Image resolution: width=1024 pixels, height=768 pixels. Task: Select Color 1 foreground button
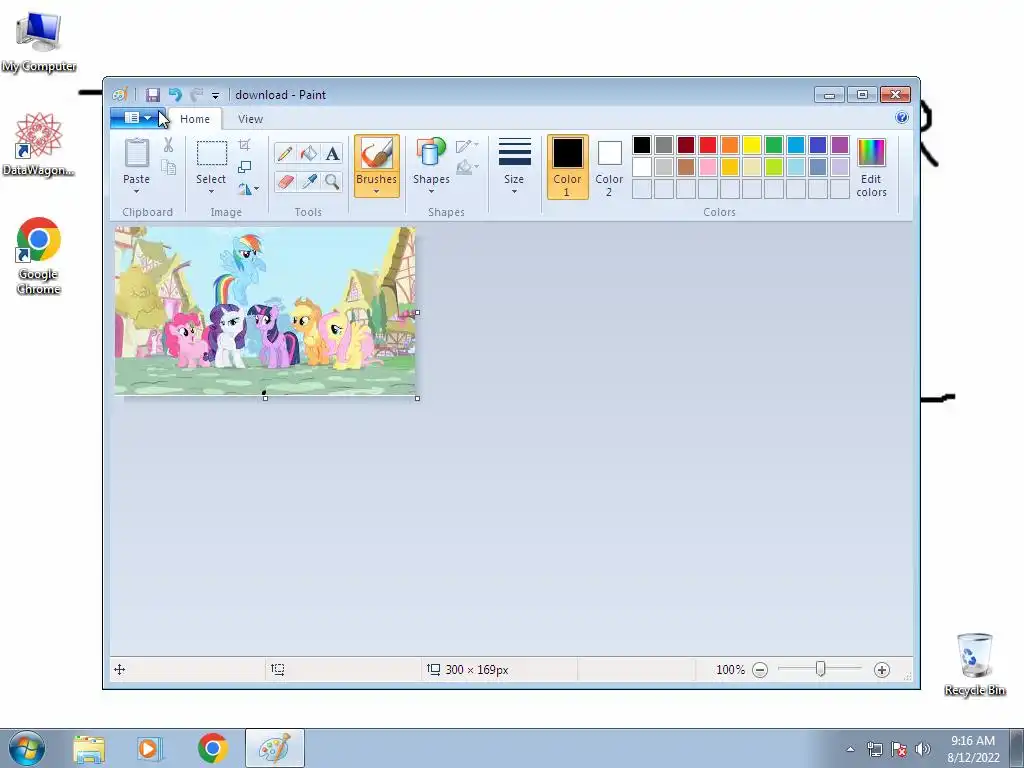(568, 167)
